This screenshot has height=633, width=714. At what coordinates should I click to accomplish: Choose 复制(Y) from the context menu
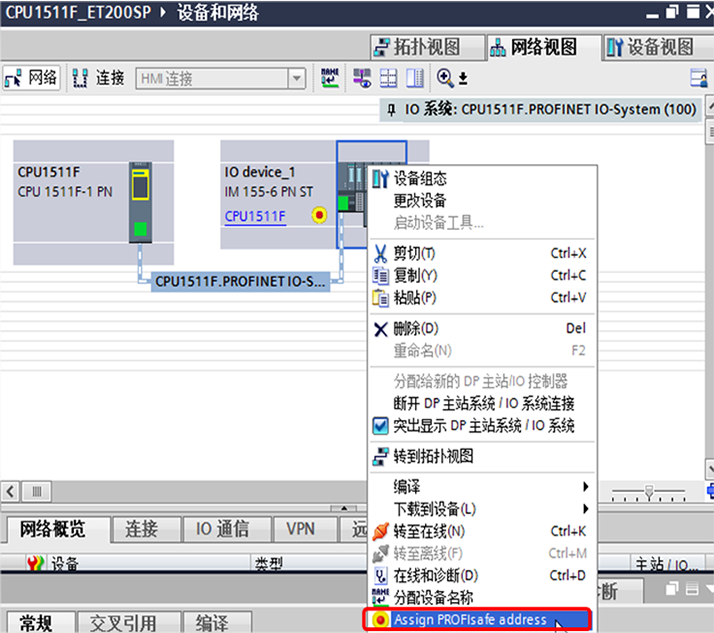coord(482,276)
